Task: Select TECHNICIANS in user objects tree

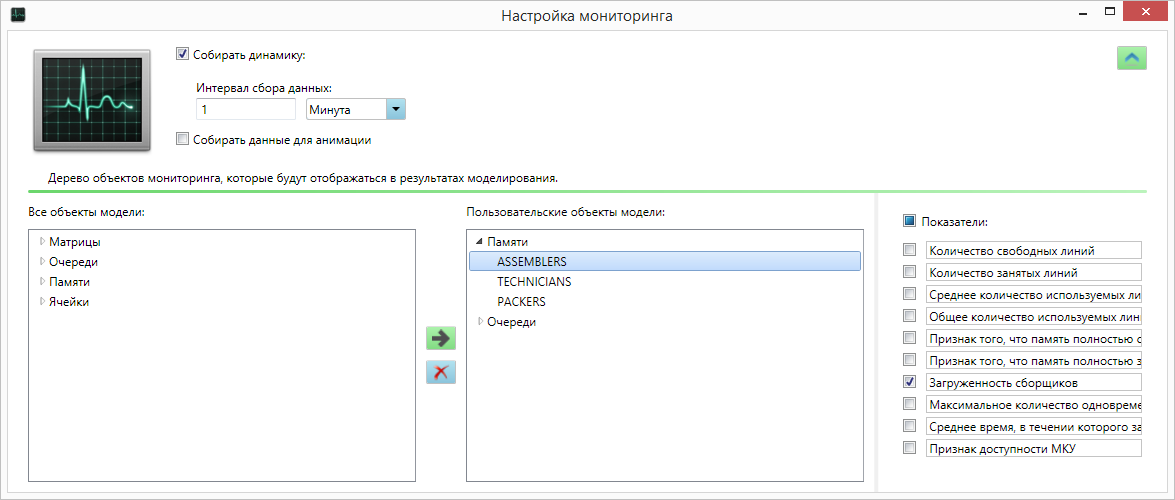Action: tap(534, 282)
